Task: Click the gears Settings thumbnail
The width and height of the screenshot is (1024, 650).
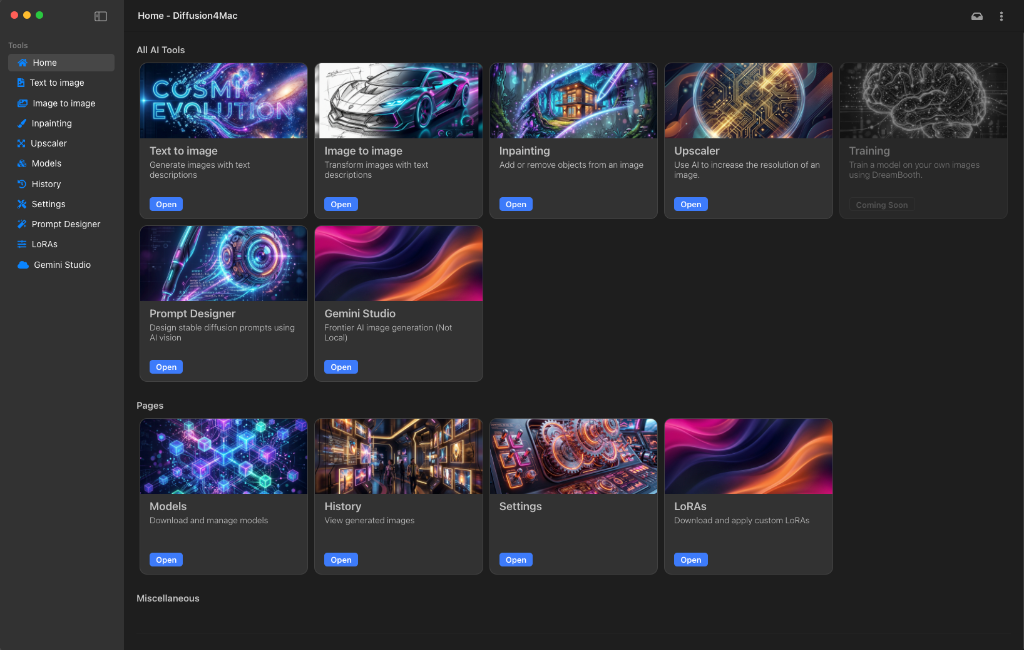Action: point(573,456)
